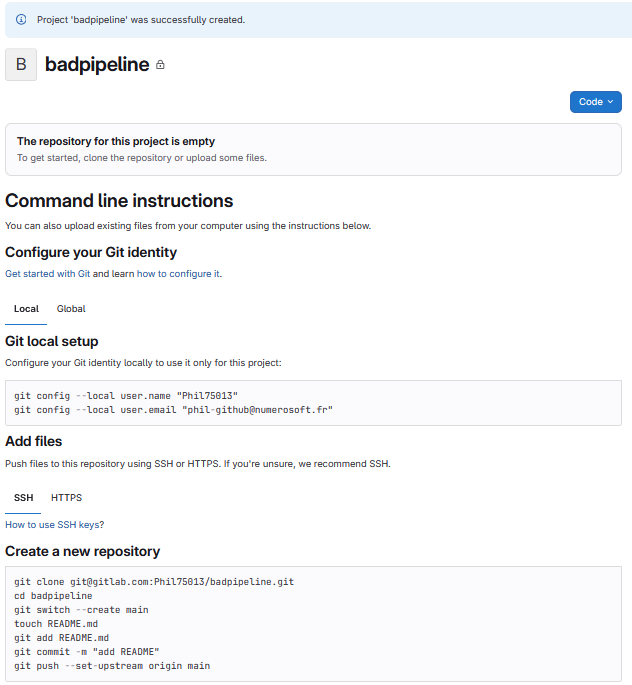Click the git config user.email command line
The image size is (632, 685).
coord(173,410)
